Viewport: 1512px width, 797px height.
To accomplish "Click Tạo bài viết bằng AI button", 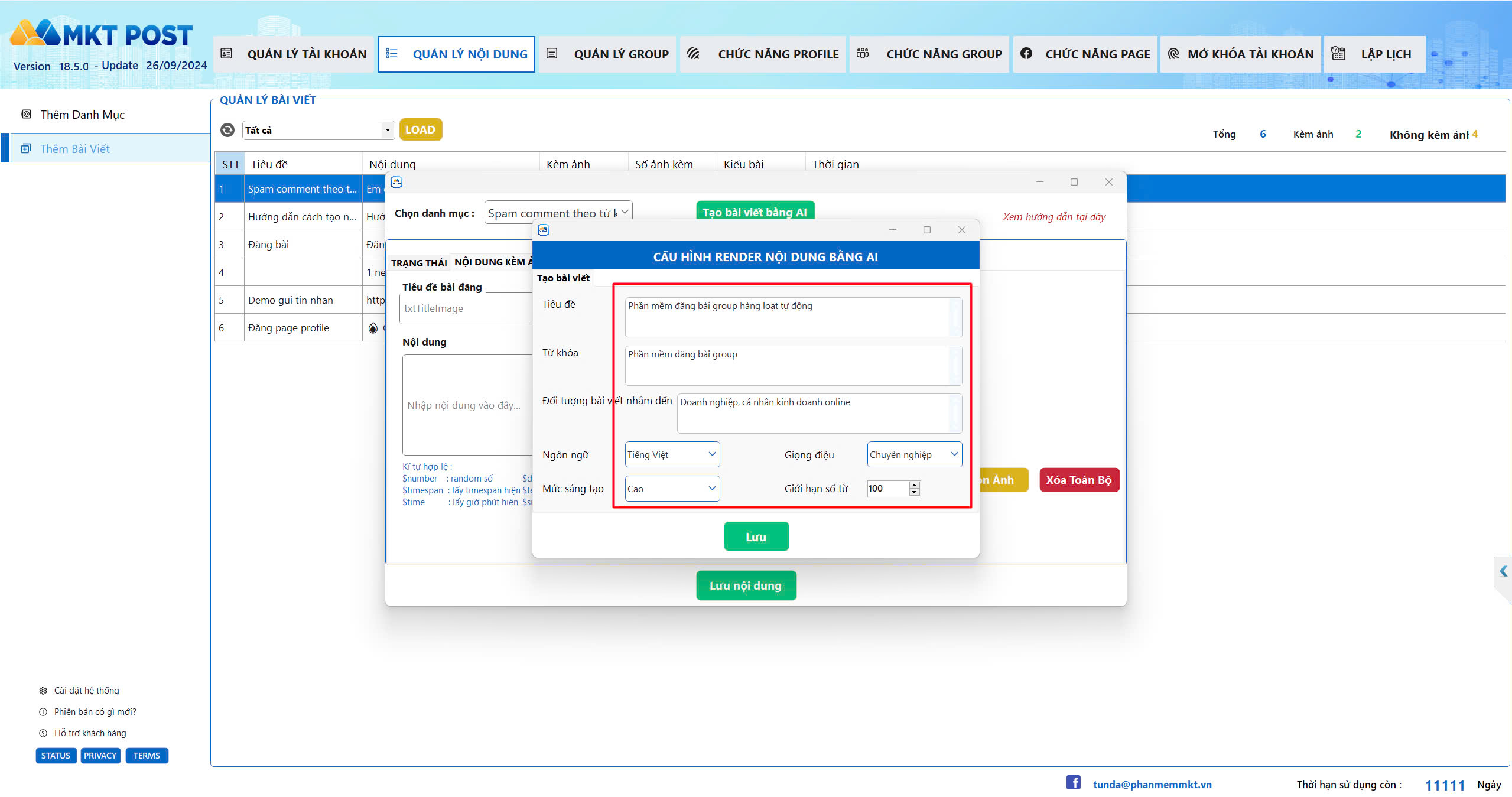I will 755,212.
